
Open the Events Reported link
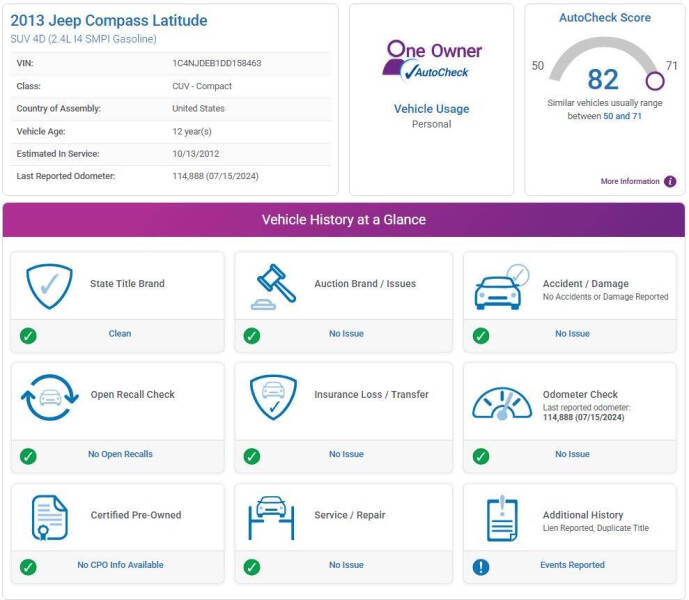pyautogui.click(x=572, y=566)
